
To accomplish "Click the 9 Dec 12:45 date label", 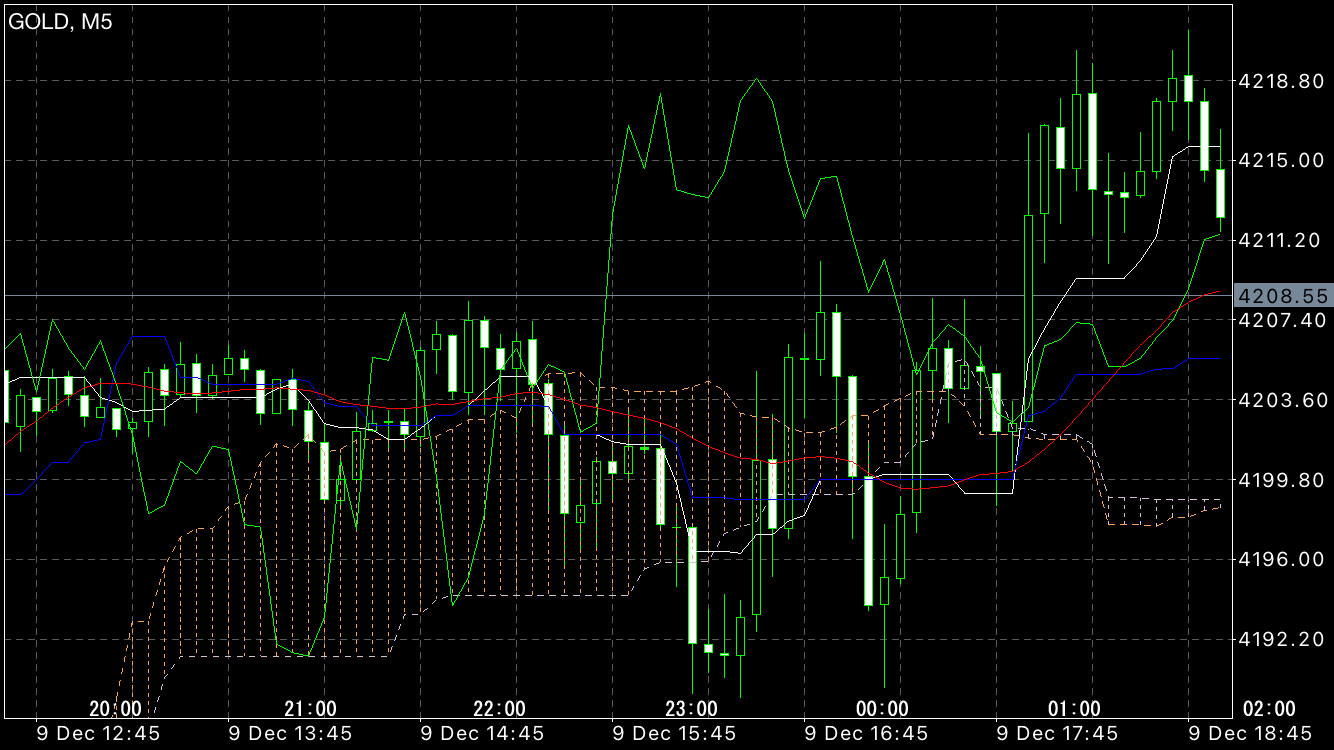I will point(99,734).
